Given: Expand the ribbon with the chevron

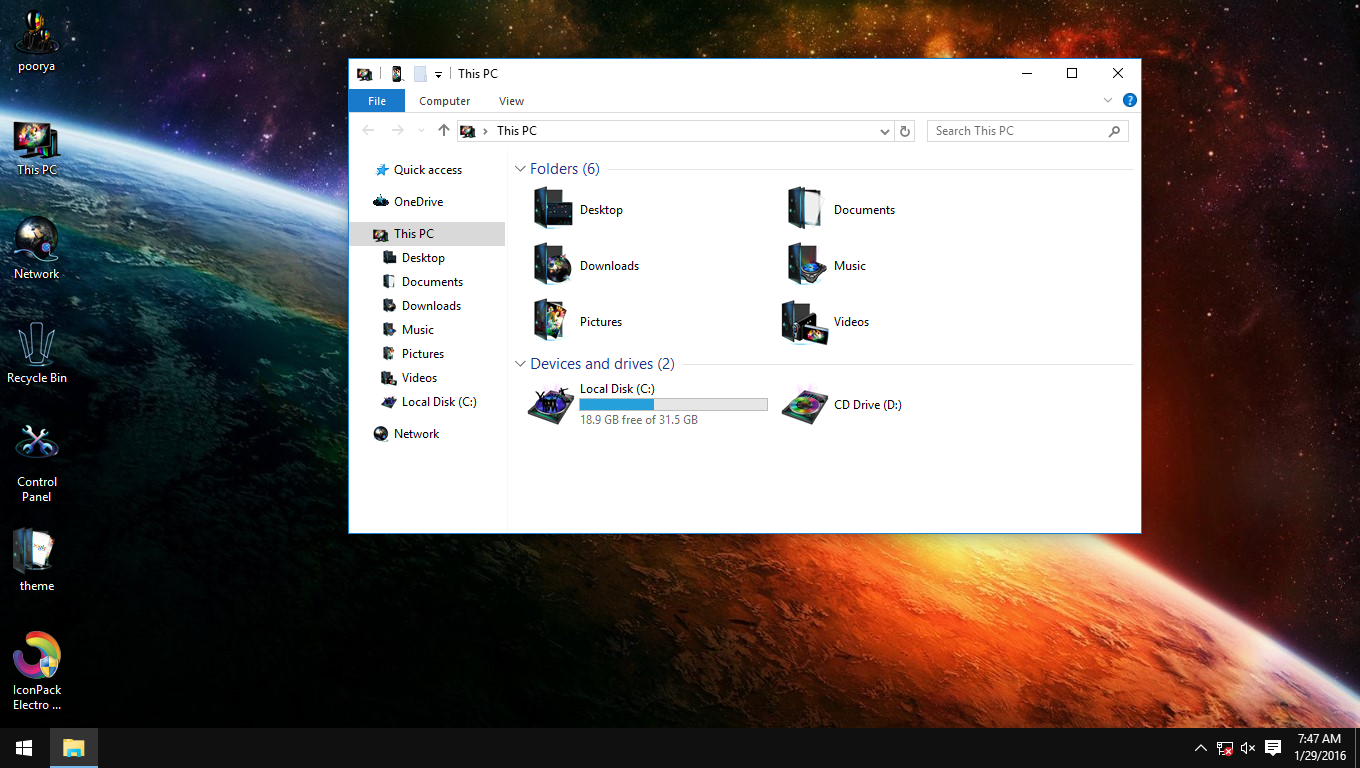Looking at the screenshot, I should (x=1108, y=100).
